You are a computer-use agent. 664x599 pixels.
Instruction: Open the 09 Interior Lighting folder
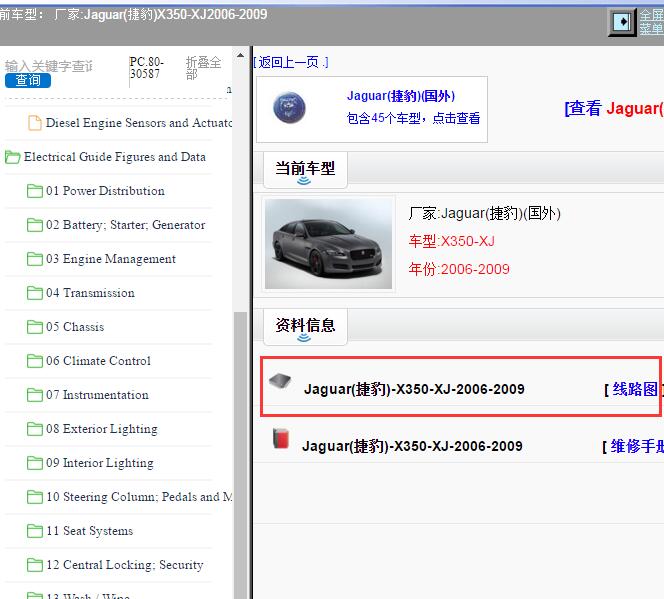click(100, 463)
